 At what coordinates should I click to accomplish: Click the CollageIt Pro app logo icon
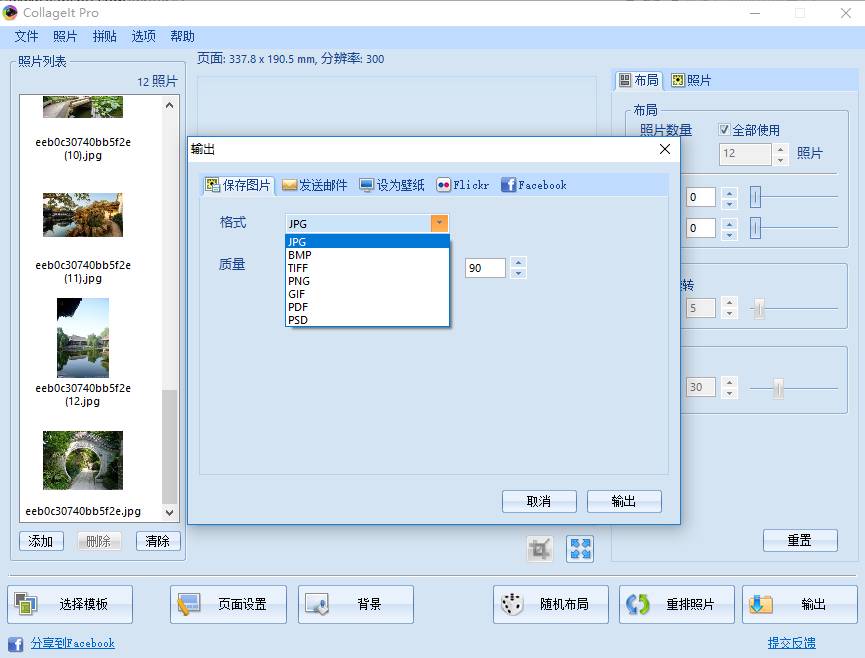coord(10,12)
